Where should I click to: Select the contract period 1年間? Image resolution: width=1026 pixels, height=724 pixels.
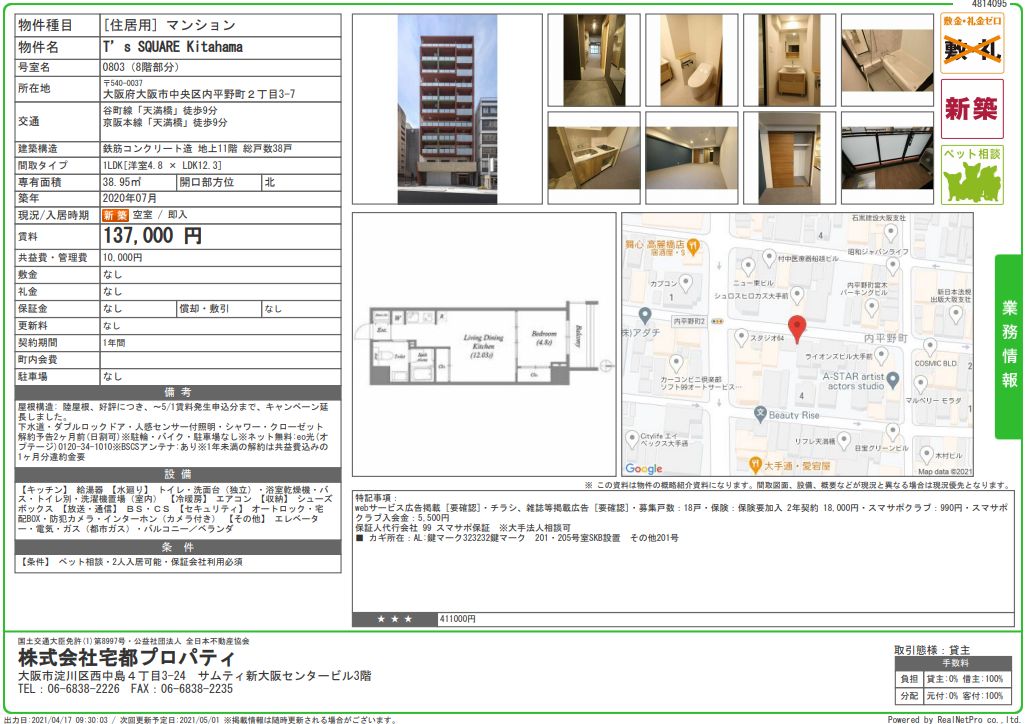click(114, 343)
